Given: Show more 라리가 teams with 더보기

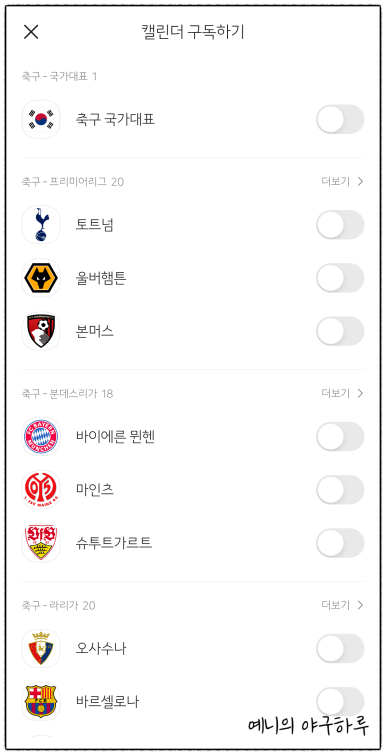Looking at the screenshot, I should (343, 605).
